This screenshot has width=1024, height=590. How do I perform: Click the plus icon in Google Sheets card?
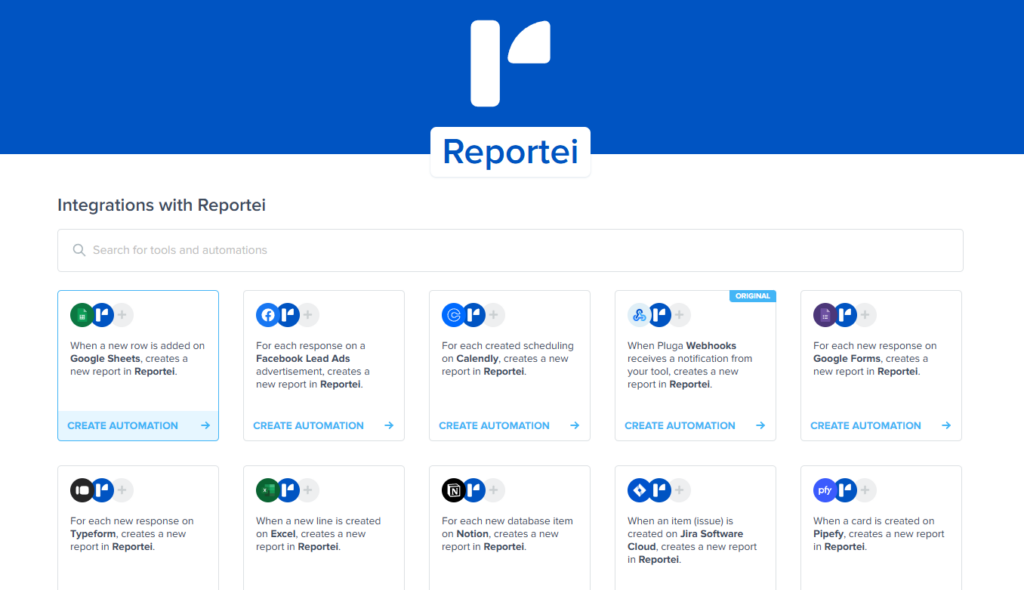122,315
